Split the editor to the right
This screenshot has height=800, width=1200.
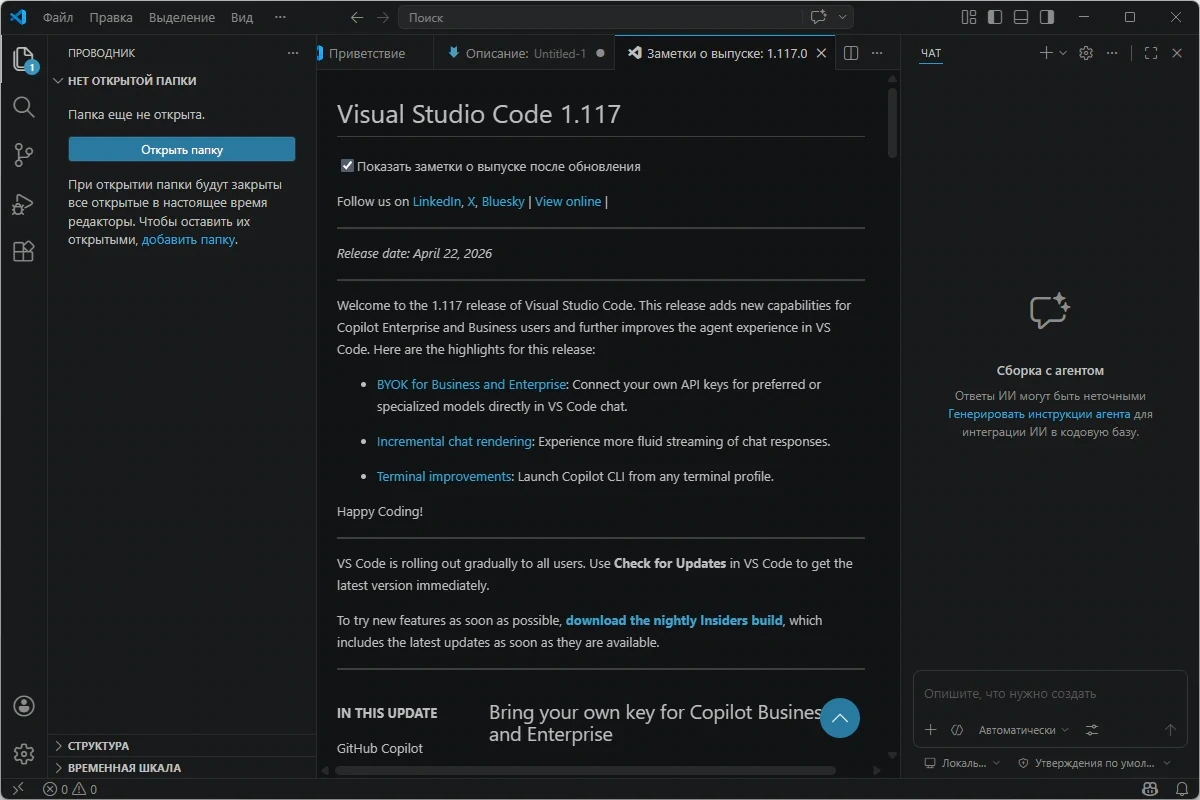(851, 53)
